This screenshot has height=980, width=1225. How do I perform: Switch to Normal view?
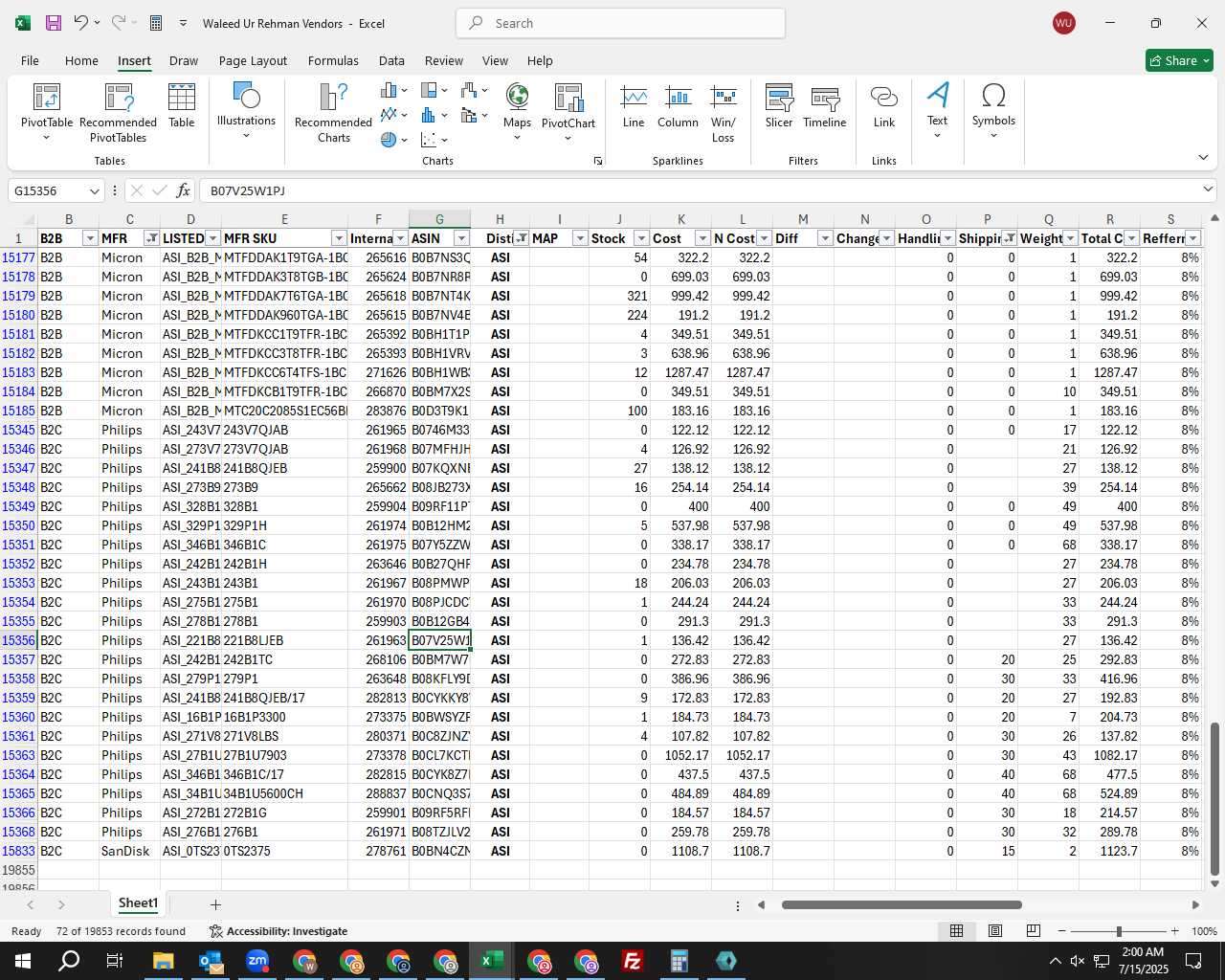point(956,931)
